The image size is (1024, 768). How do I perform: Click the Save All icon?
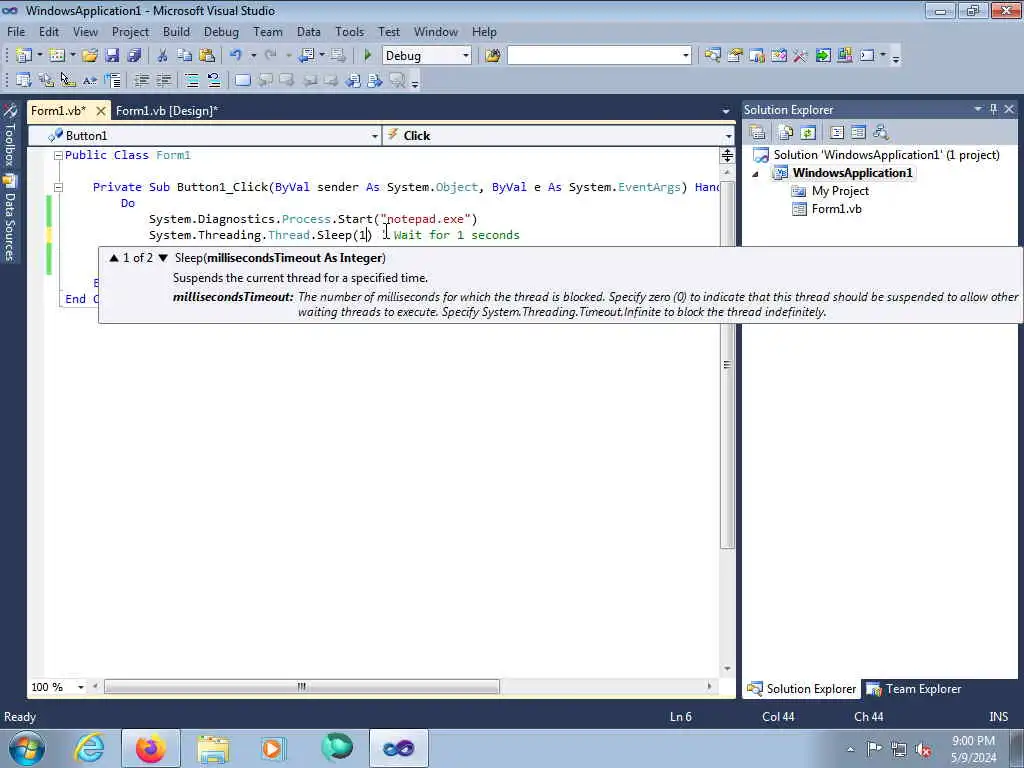pos(134,56)
